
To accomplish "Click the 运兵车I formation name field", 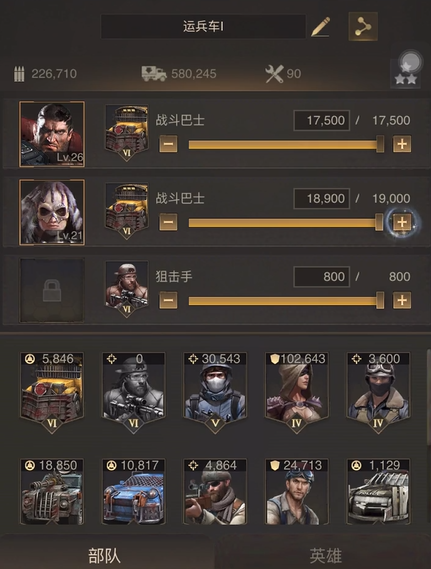I will point(203,26).
